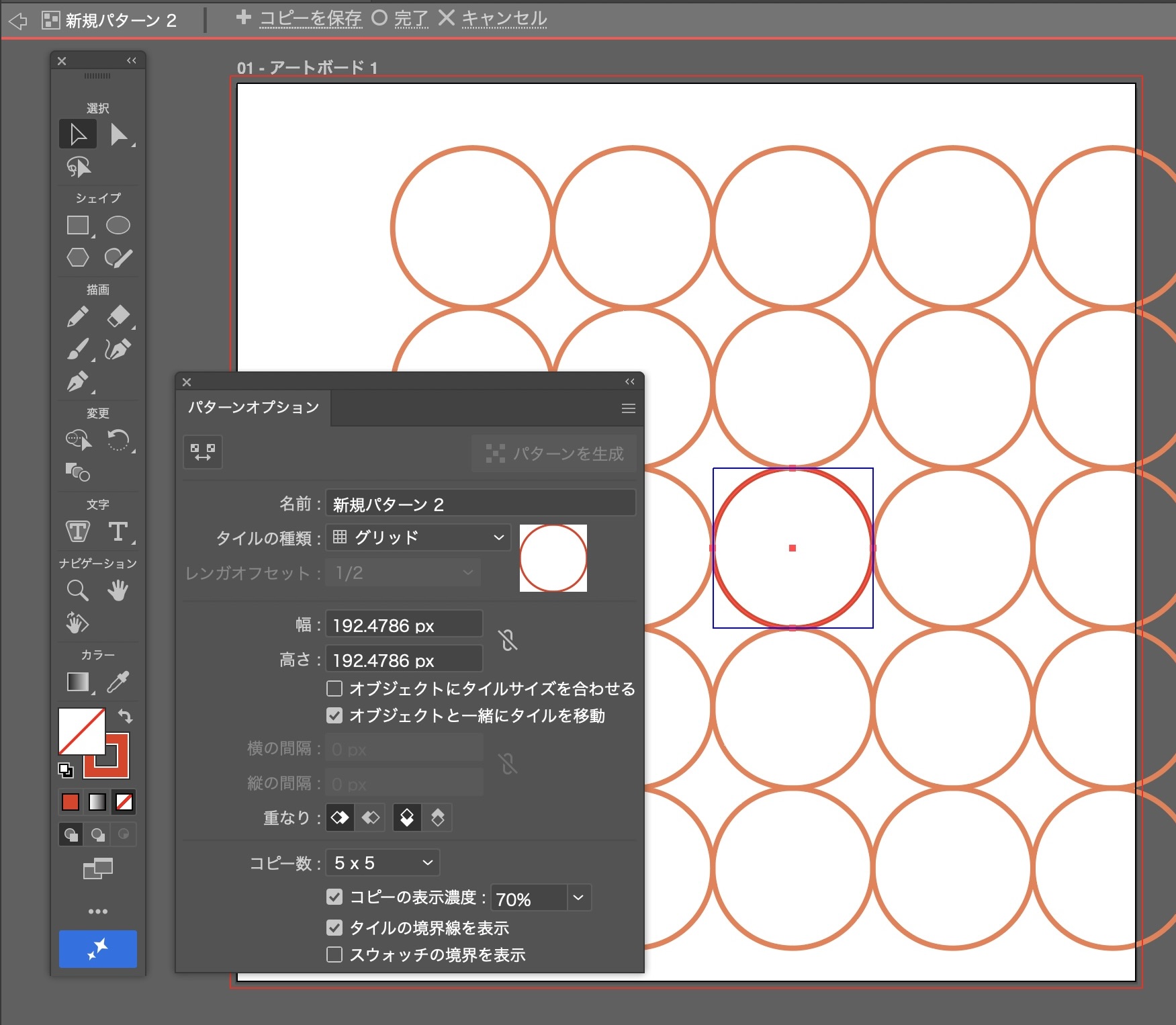Image resolution: width=1176 pixels, height=1025 pixels.
Task: Click the Pattern Options tab
Action: click(x=253, y=408)
